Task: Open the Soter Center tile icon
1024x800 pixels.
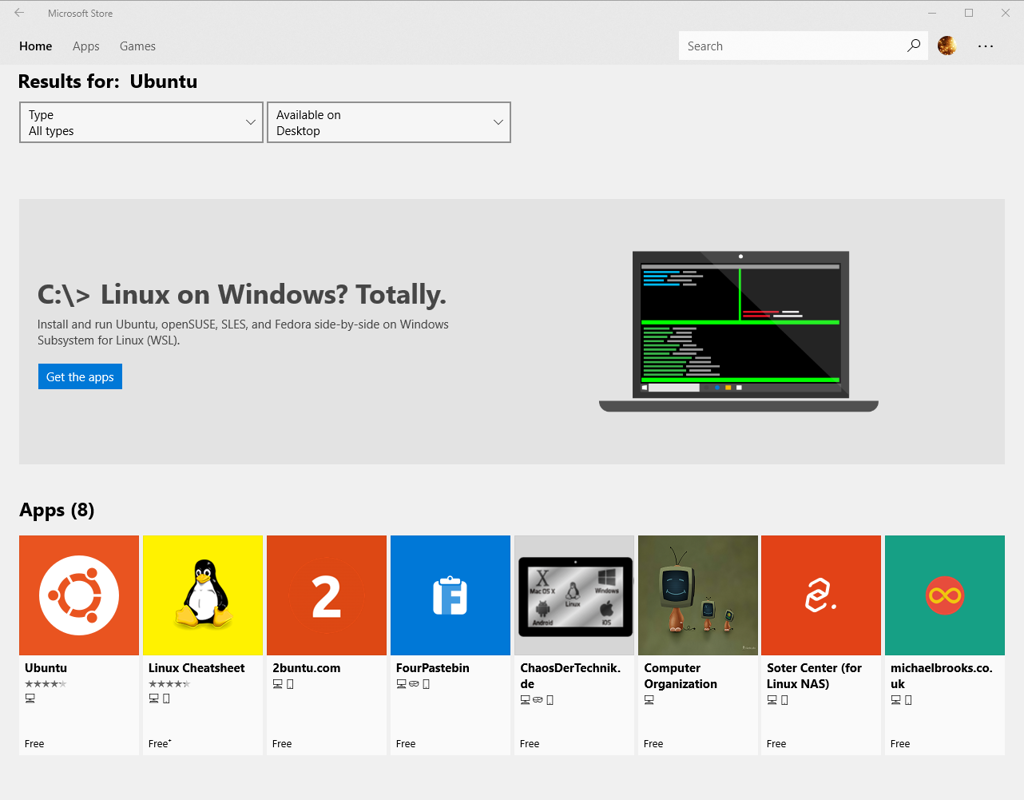Action: [821, 595]
